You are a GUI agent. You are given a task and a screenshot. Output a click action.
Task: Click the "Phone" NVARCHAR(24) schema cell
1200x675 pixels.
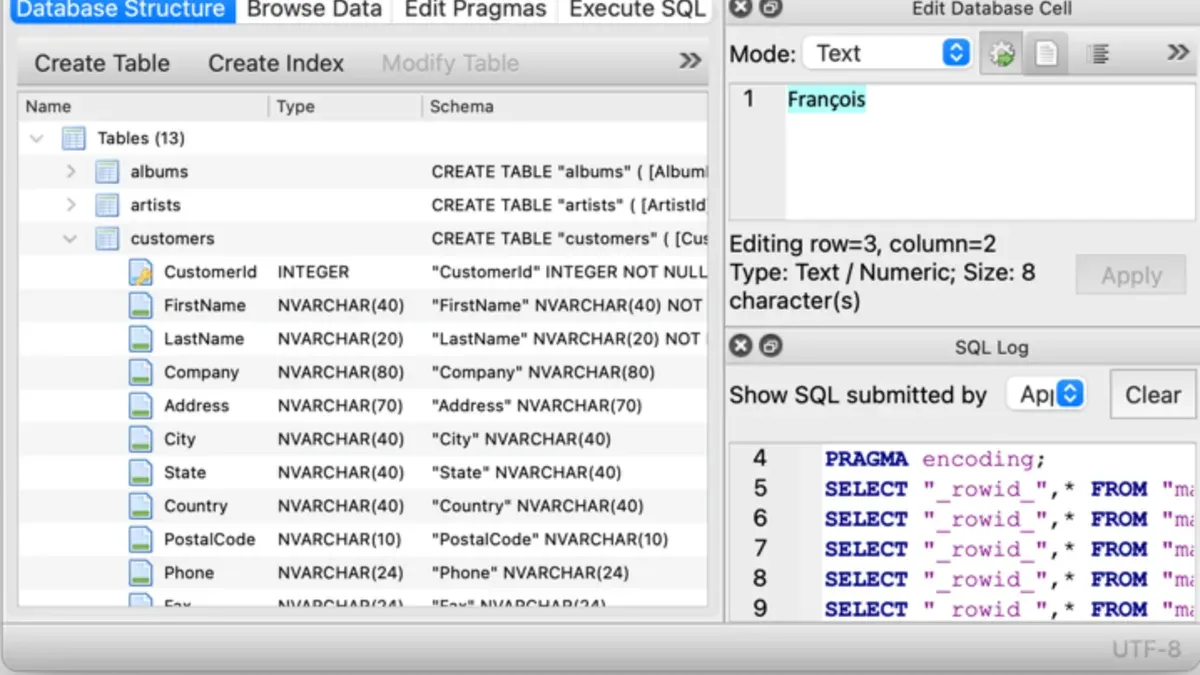pyautogui.click(x=530, y=573)
